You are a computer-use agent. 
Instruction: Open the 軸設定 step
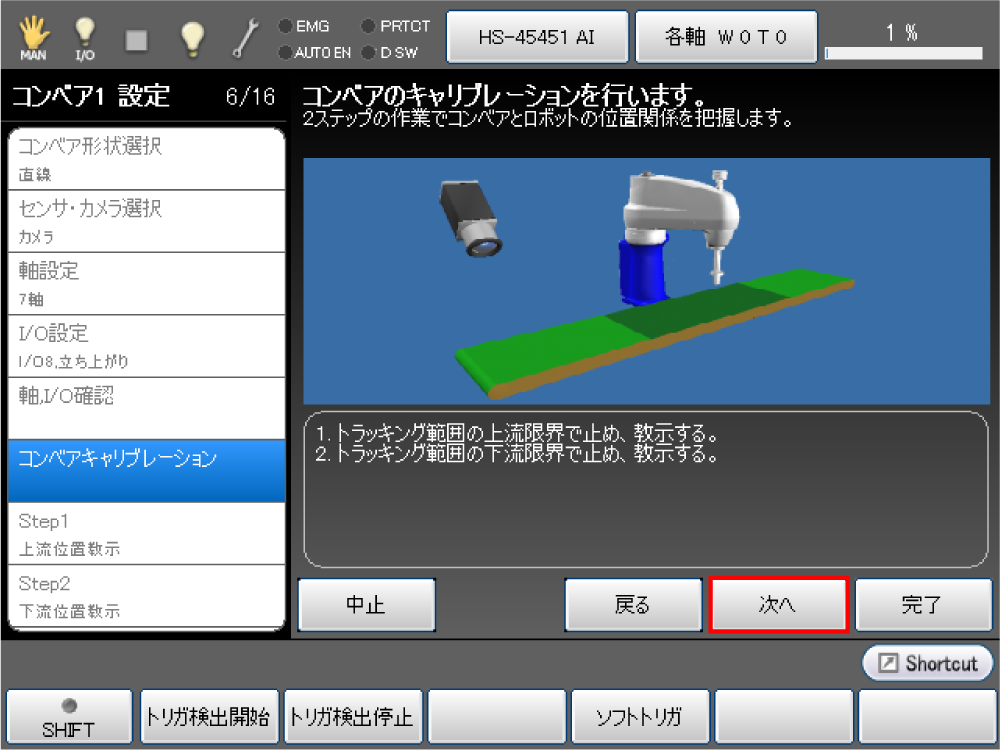click(146, 283)
